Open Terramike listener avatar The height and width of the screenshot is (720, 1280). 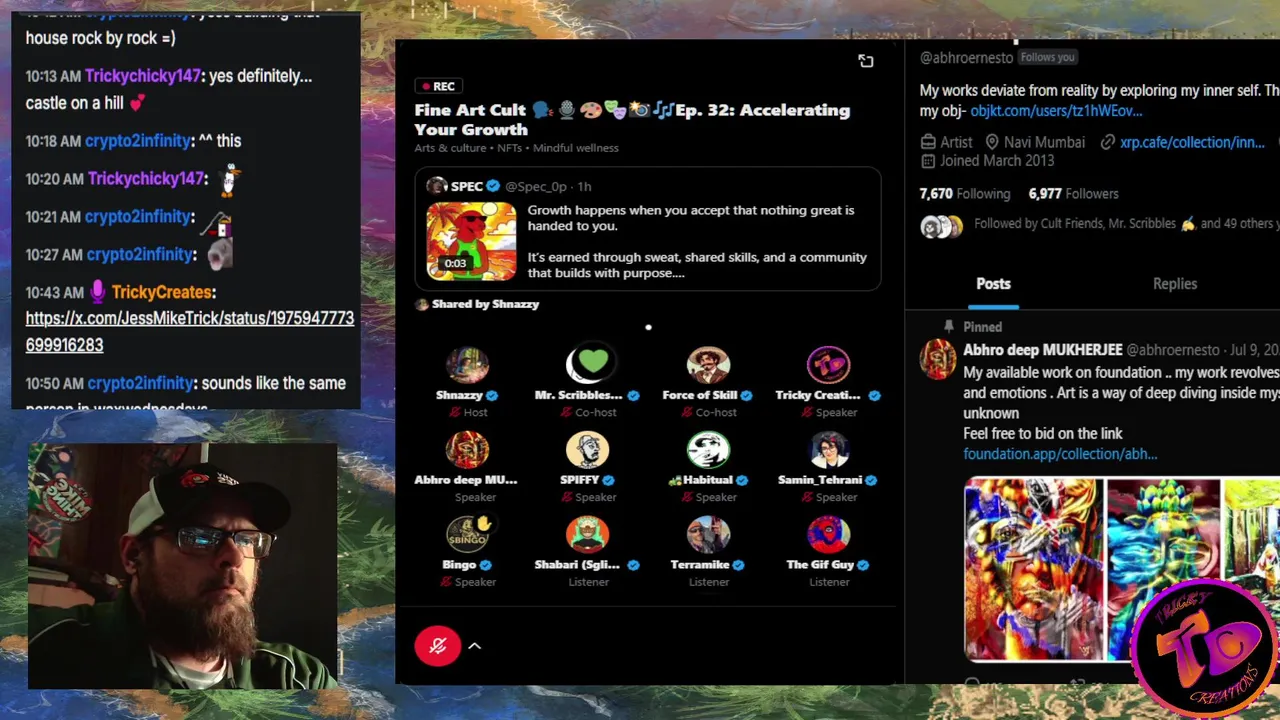click(708, 535)
